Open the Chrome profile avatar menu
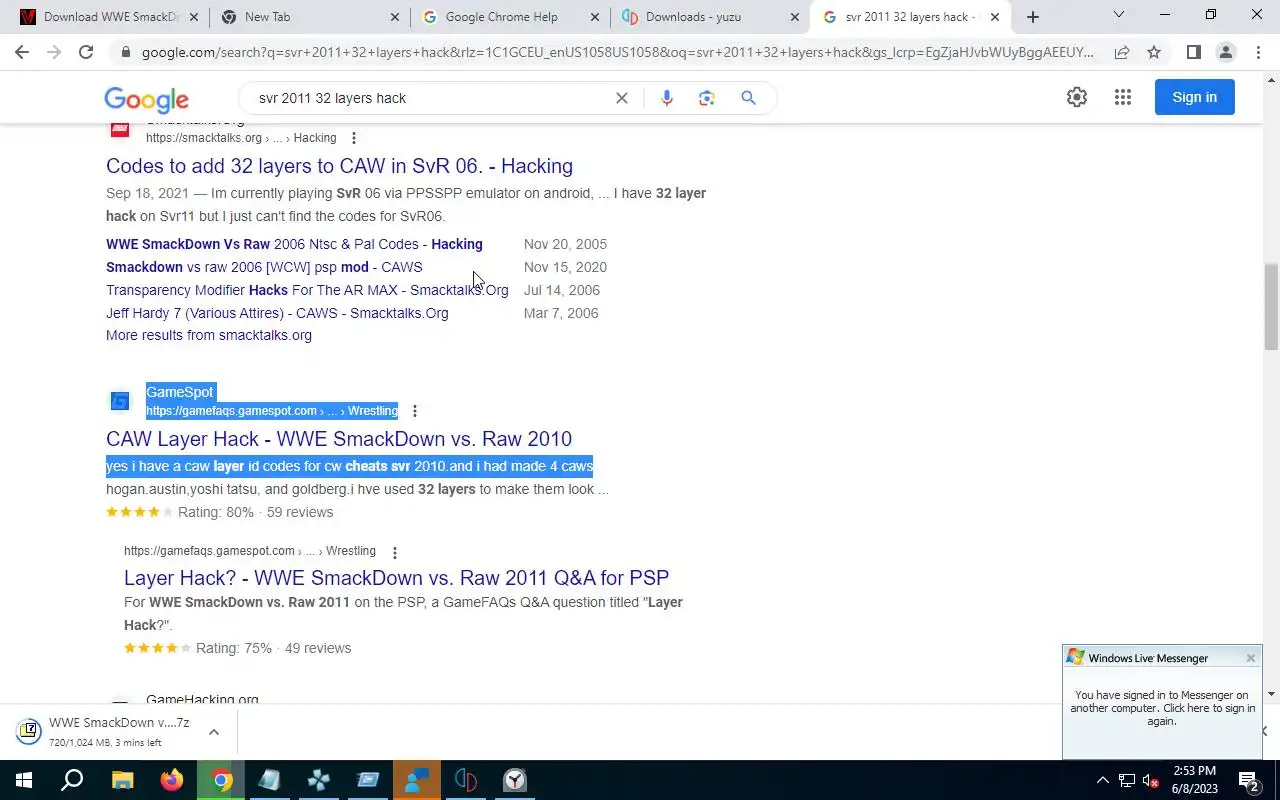Screen dimensions: 1280x800 [x=1225, y=52]
